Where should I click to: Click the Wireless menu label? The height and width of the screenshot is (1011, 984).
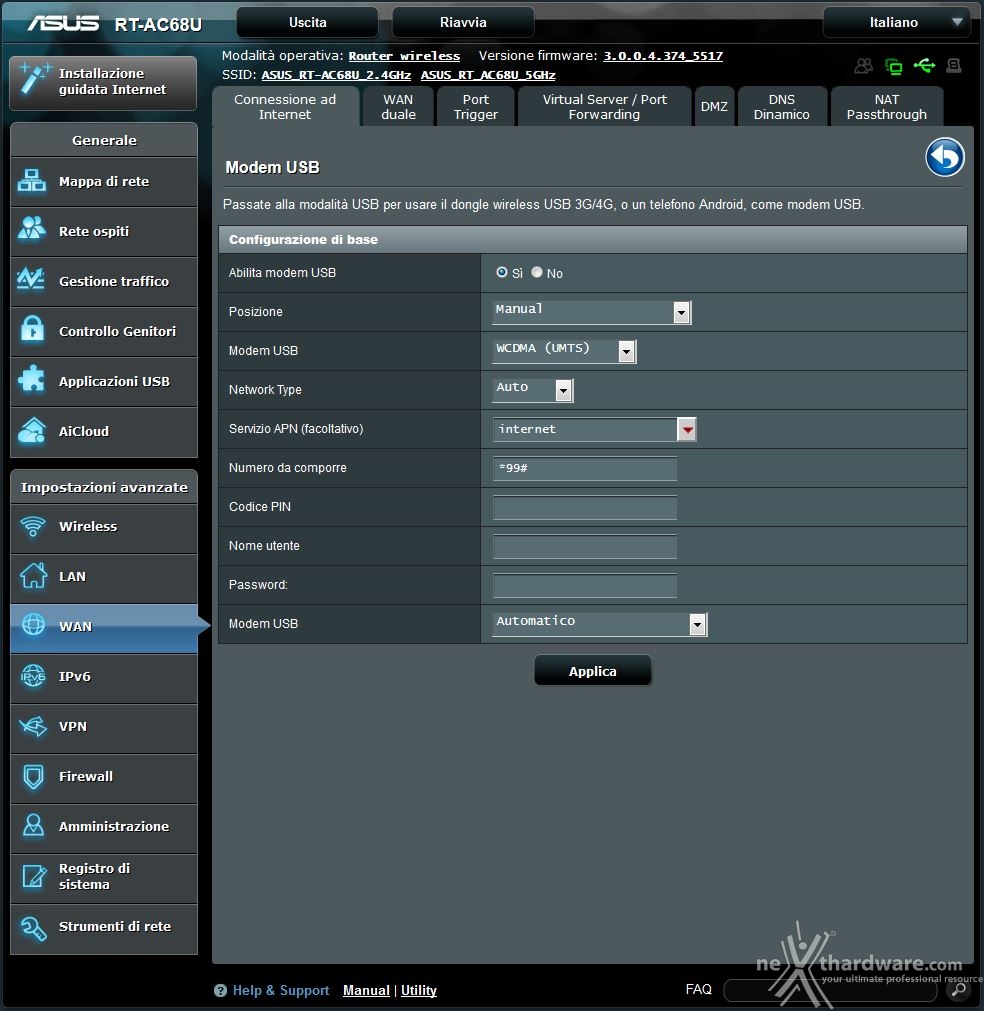pos(88,526)
